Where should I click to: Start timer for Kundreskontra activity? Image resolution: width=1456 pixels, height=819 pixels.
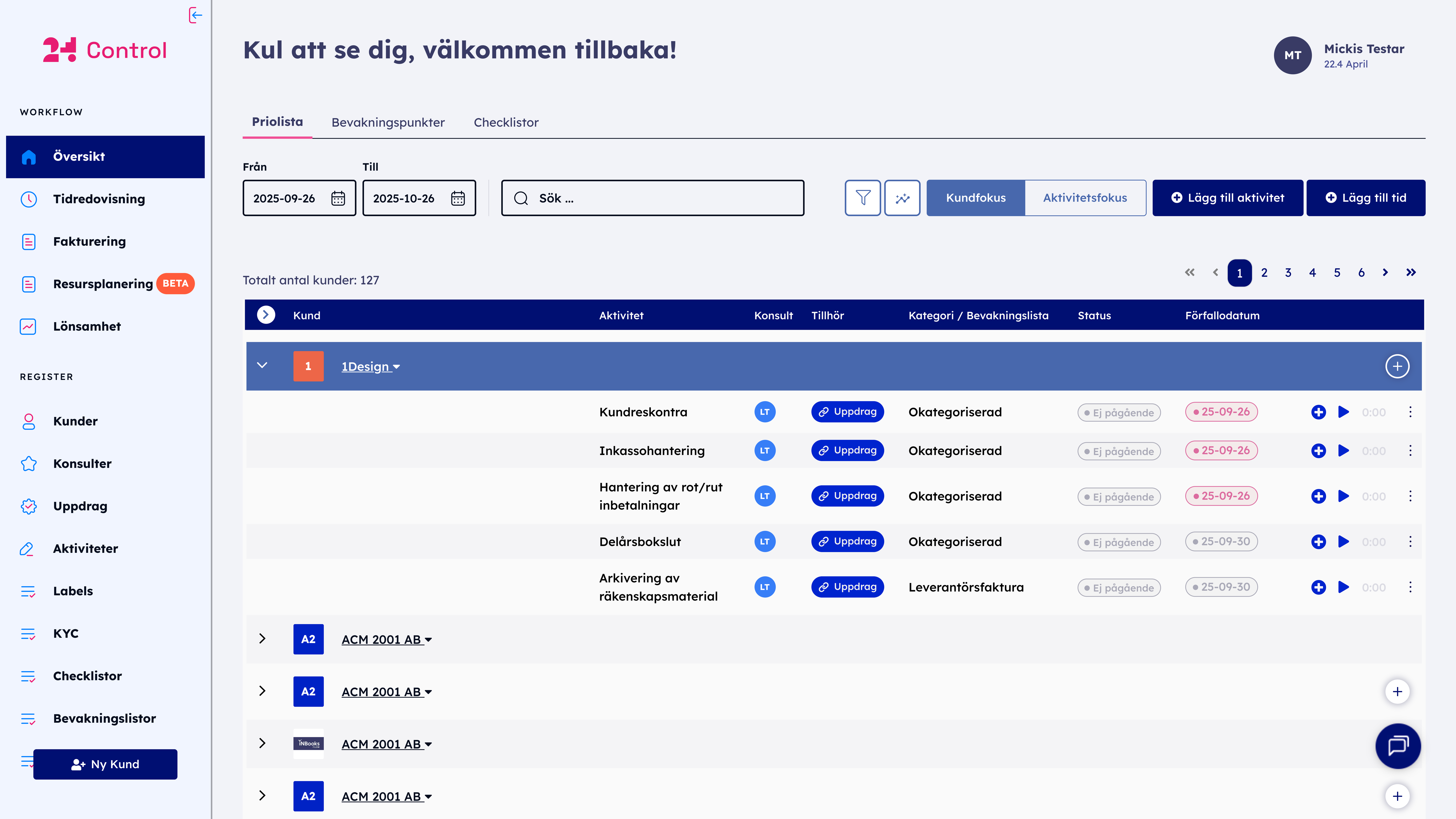(x=1343, y=412)
